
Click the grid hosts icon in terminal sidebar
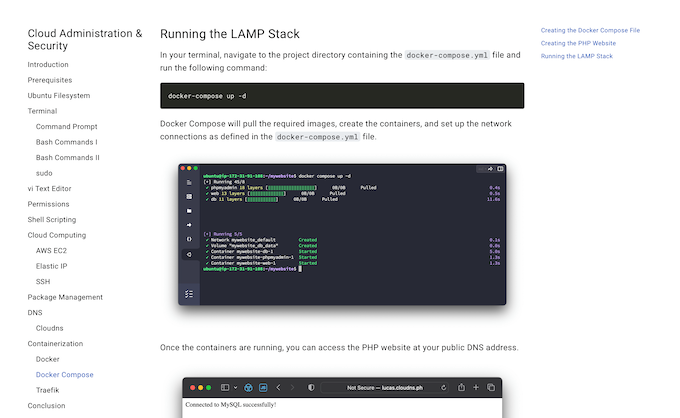189,196
